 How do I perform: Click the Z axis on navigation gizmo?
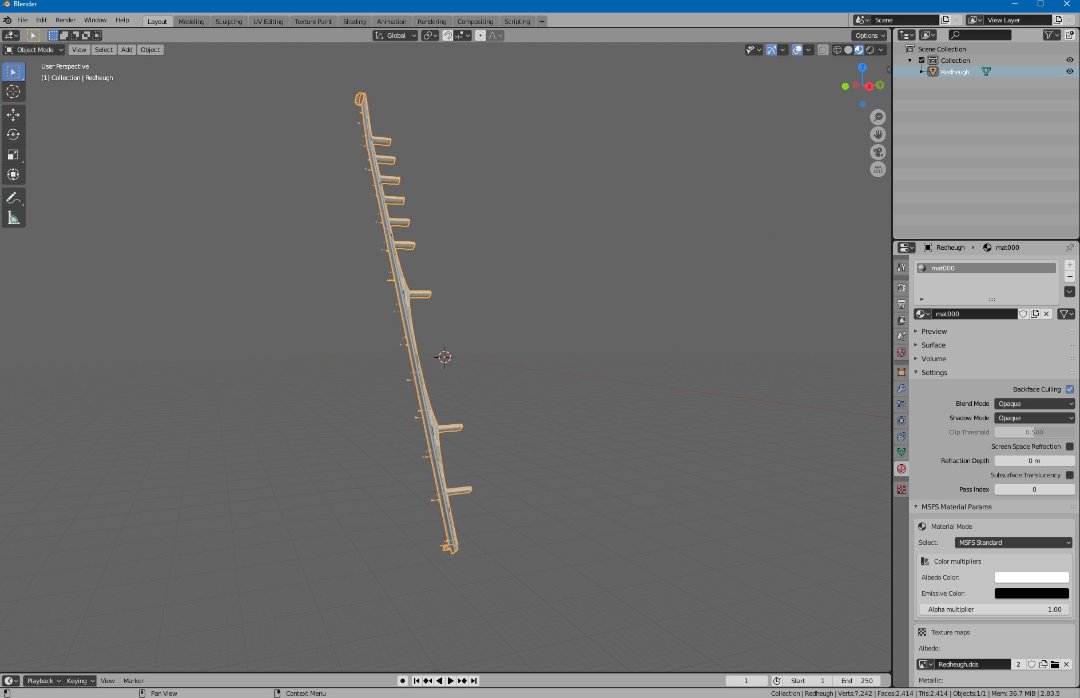(x=862, y=68)
